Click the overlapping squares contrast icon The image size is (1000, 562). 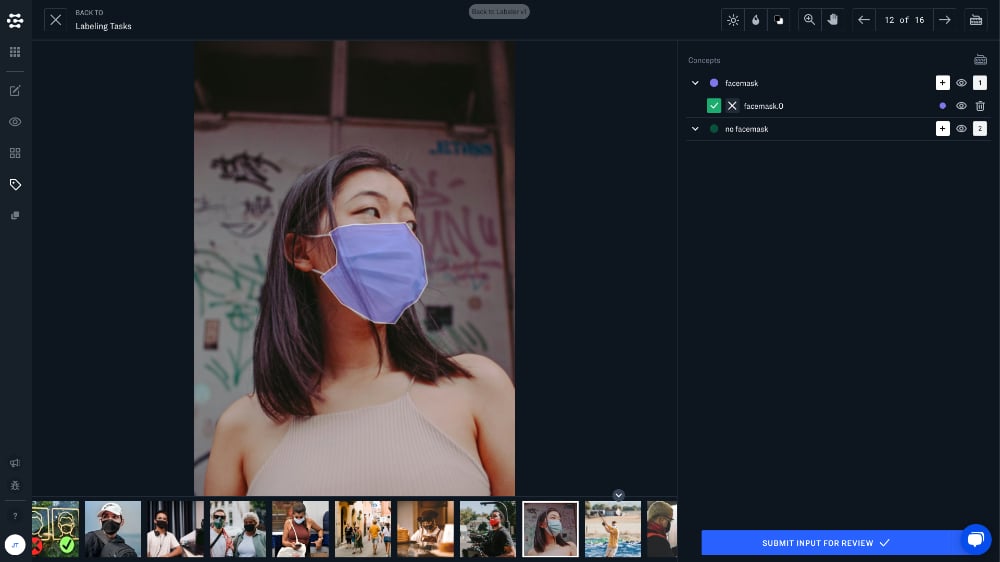click(x=779, y=20)
